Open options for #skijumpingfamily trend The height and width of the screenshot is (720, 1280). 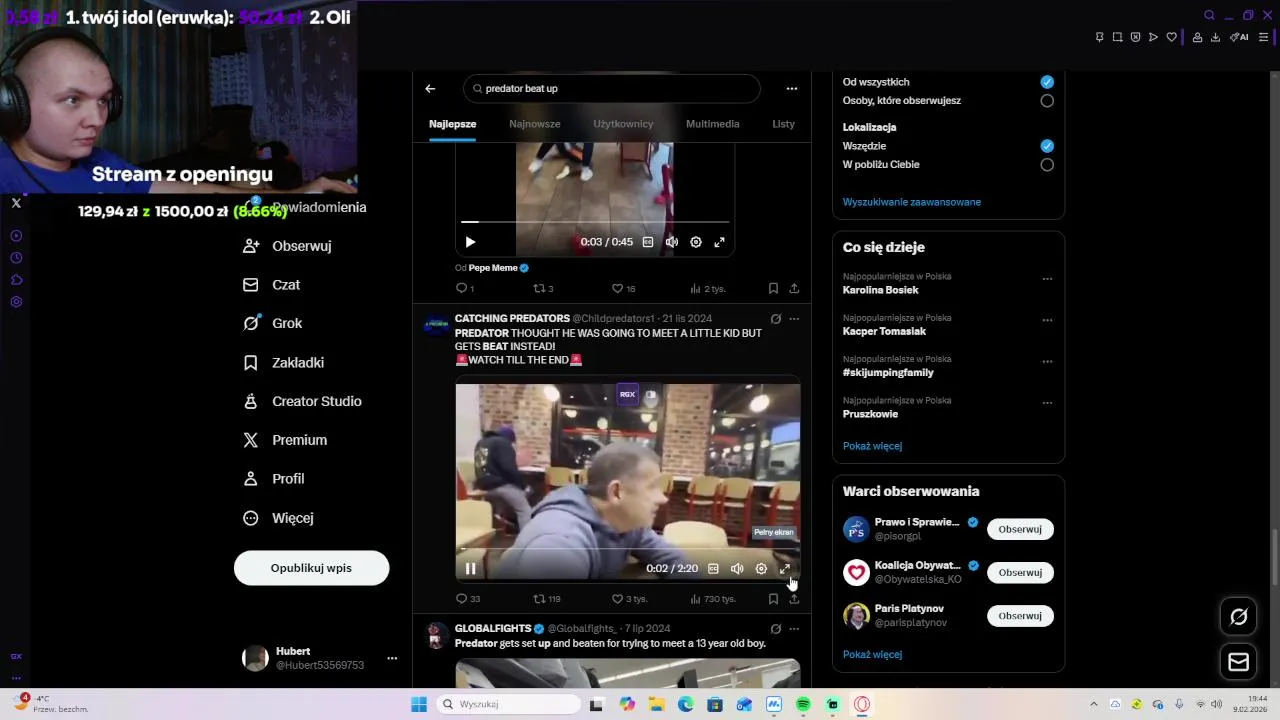point(1047,361)
